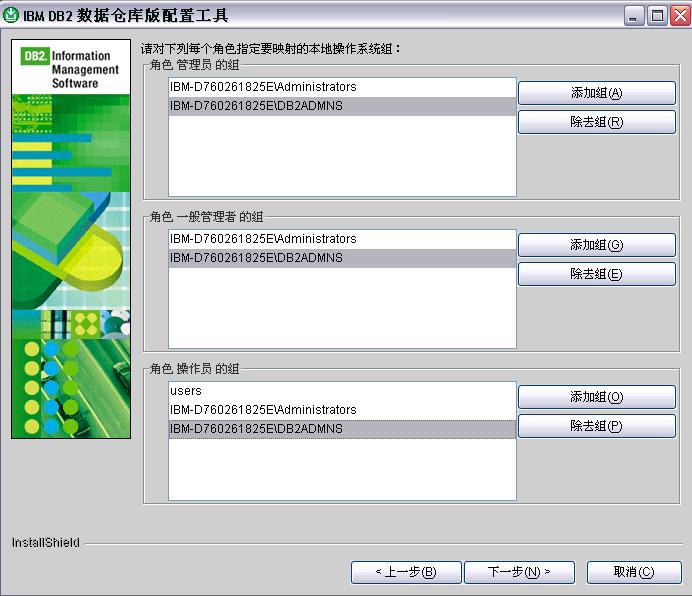Go back with the 上一步(B) button
The image size is (692, 596).
tap(406, 572)
